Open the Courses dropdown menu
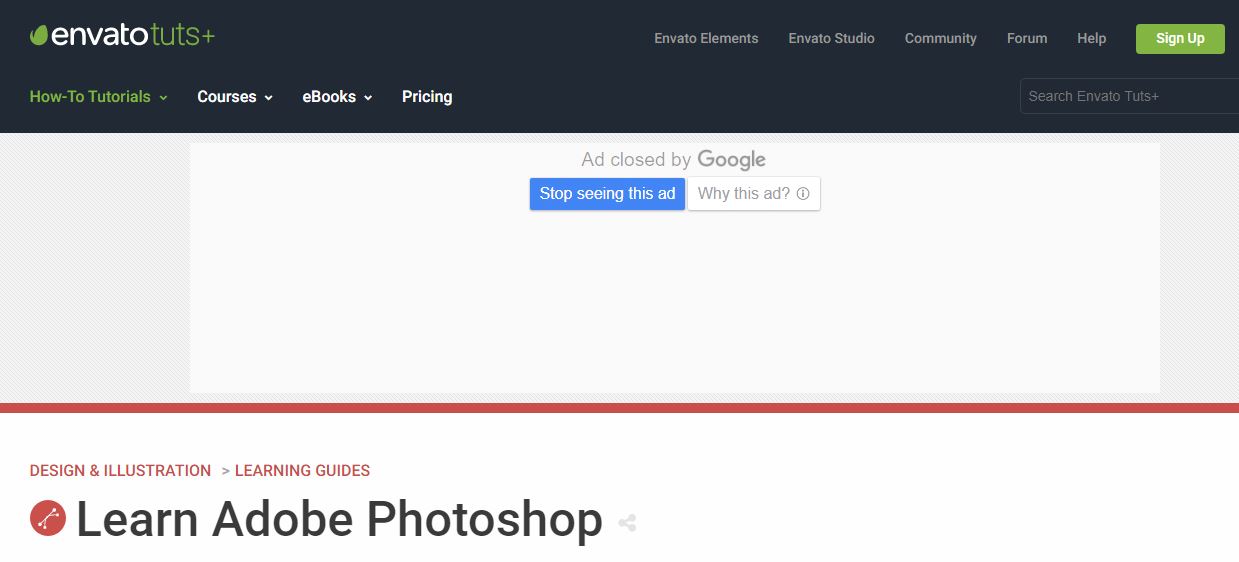The height and width of the screenshot is (562, 1239). (234, 97)
